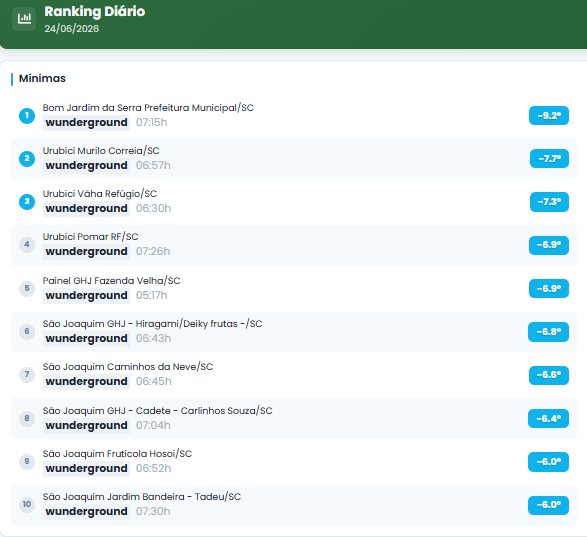The width and height of the screenshot is (587, 537).
Task: Click the rank 9 badge for Frutícola Hosoi
Action: click(x=27, y=461)
